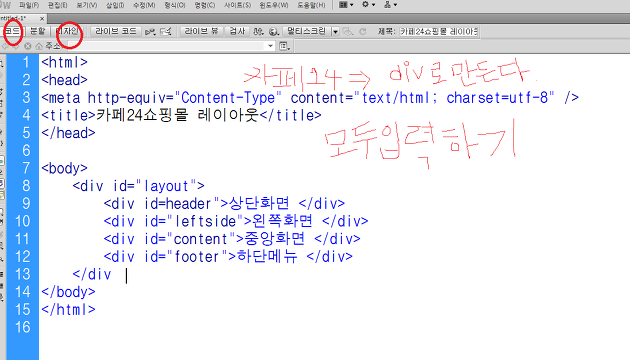Click the div id="layout" line
The image size is (630, 360).
pyautogui.click(x=139, y=186)
